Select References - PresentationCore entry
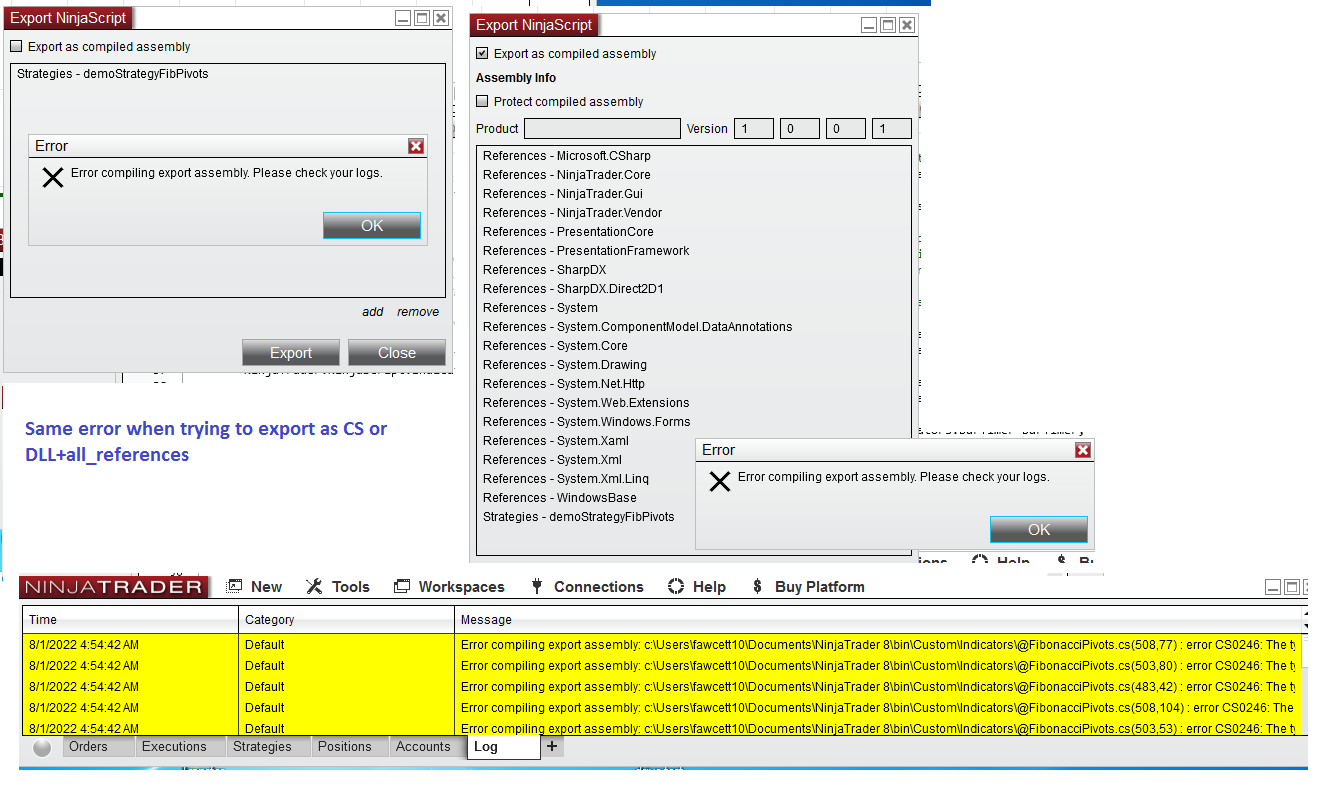Image resolution: width=1326 pixels, height=786 pixels. [x=568, y=232]
